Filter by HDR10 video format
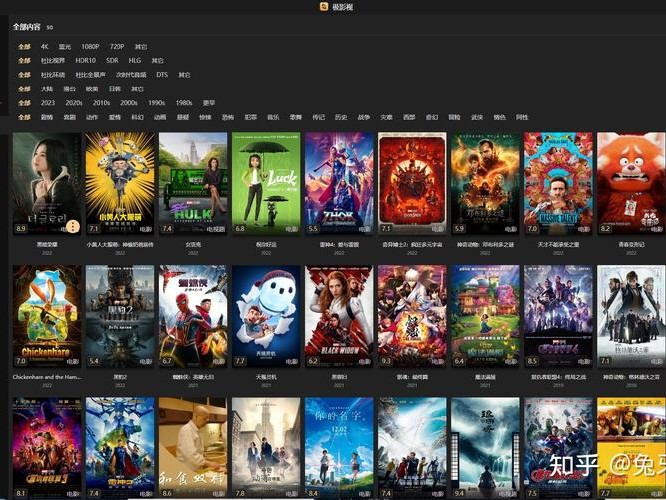The height and width of the screenshot is (500, 666). pos(85,61)
